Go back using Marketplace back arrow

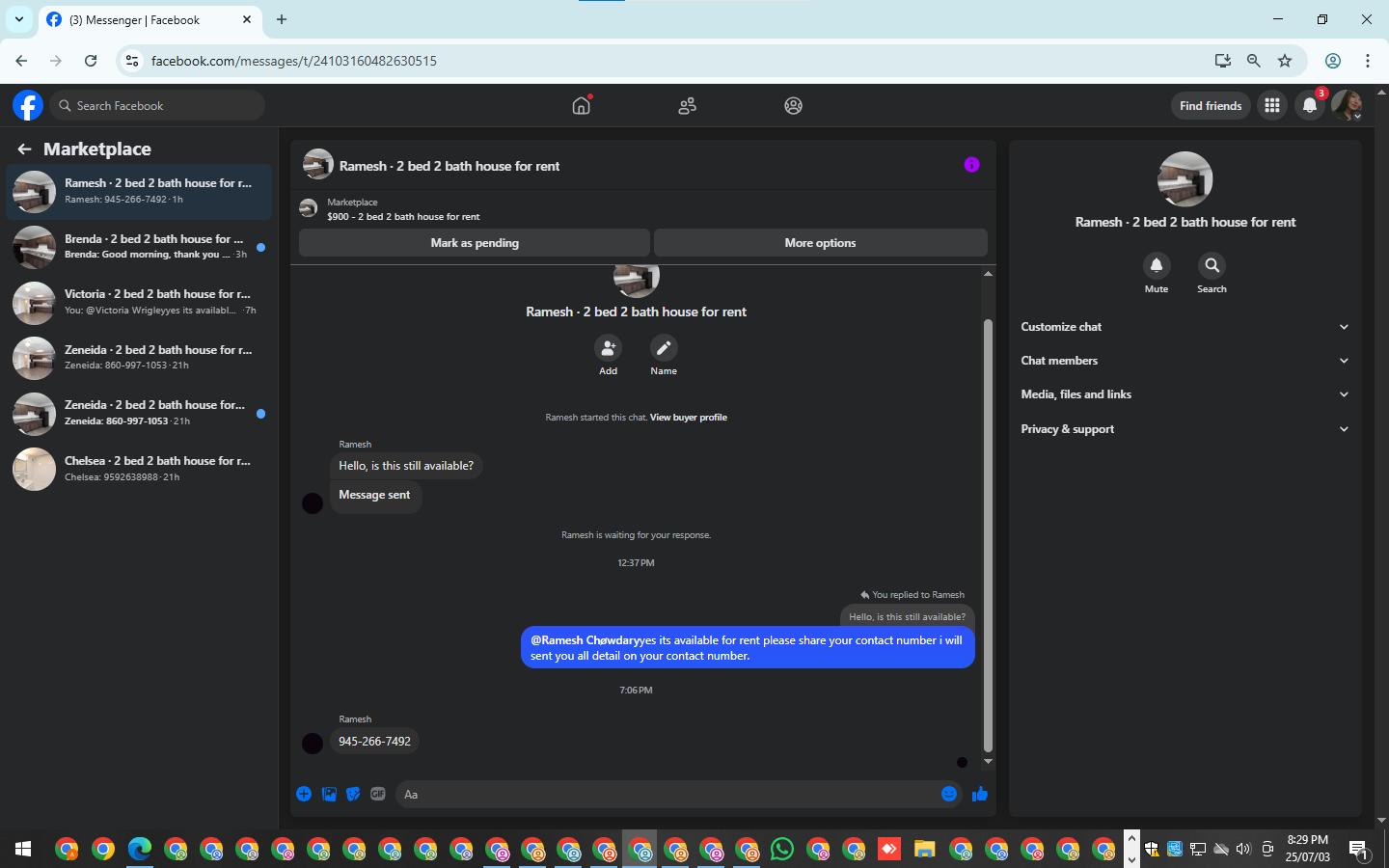(x=24, y=149)
